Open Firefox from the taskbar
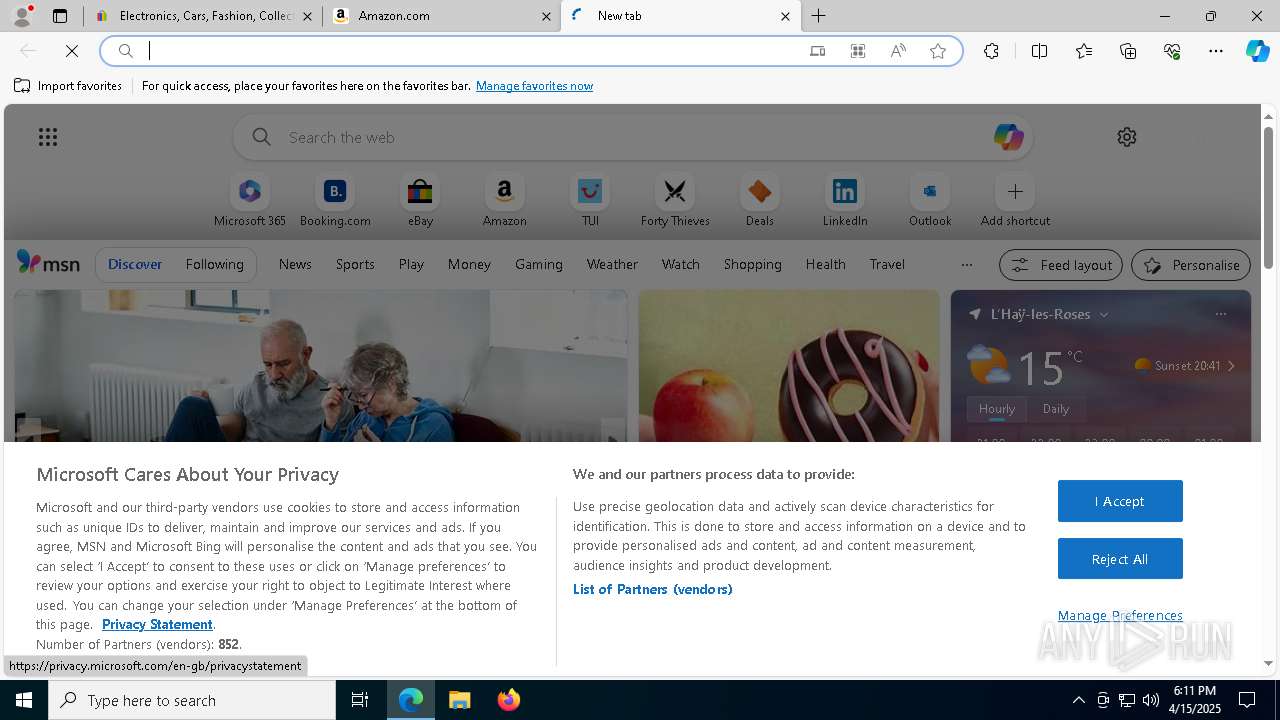Image resolution: width=1280 pixels, height=720 pixels. [x=509, y=700]
